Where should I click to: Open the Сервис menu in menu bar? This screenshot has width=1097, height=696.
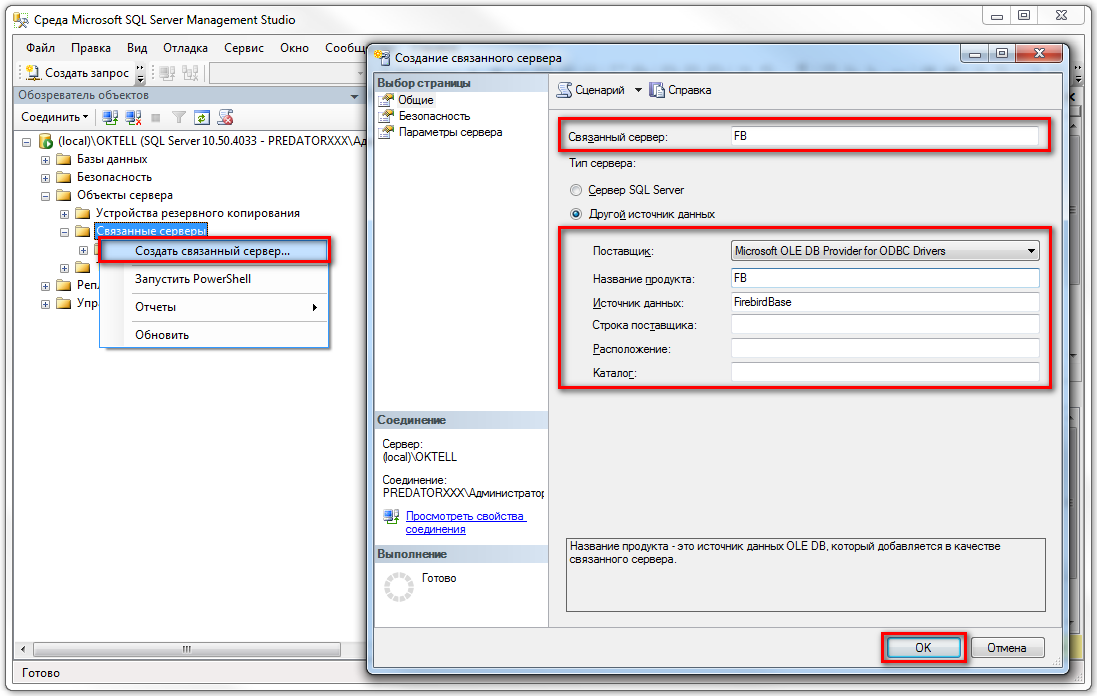pyautogui.click(x=244, y=48)
